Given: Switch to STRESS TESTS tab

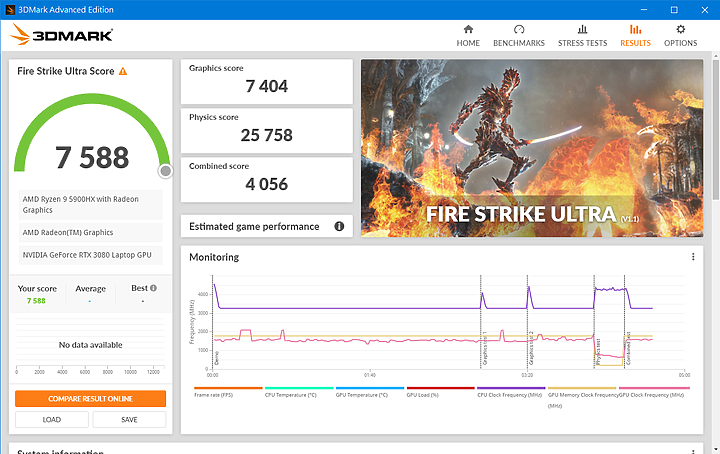Looking at the screenshot, I should [582, 36].
